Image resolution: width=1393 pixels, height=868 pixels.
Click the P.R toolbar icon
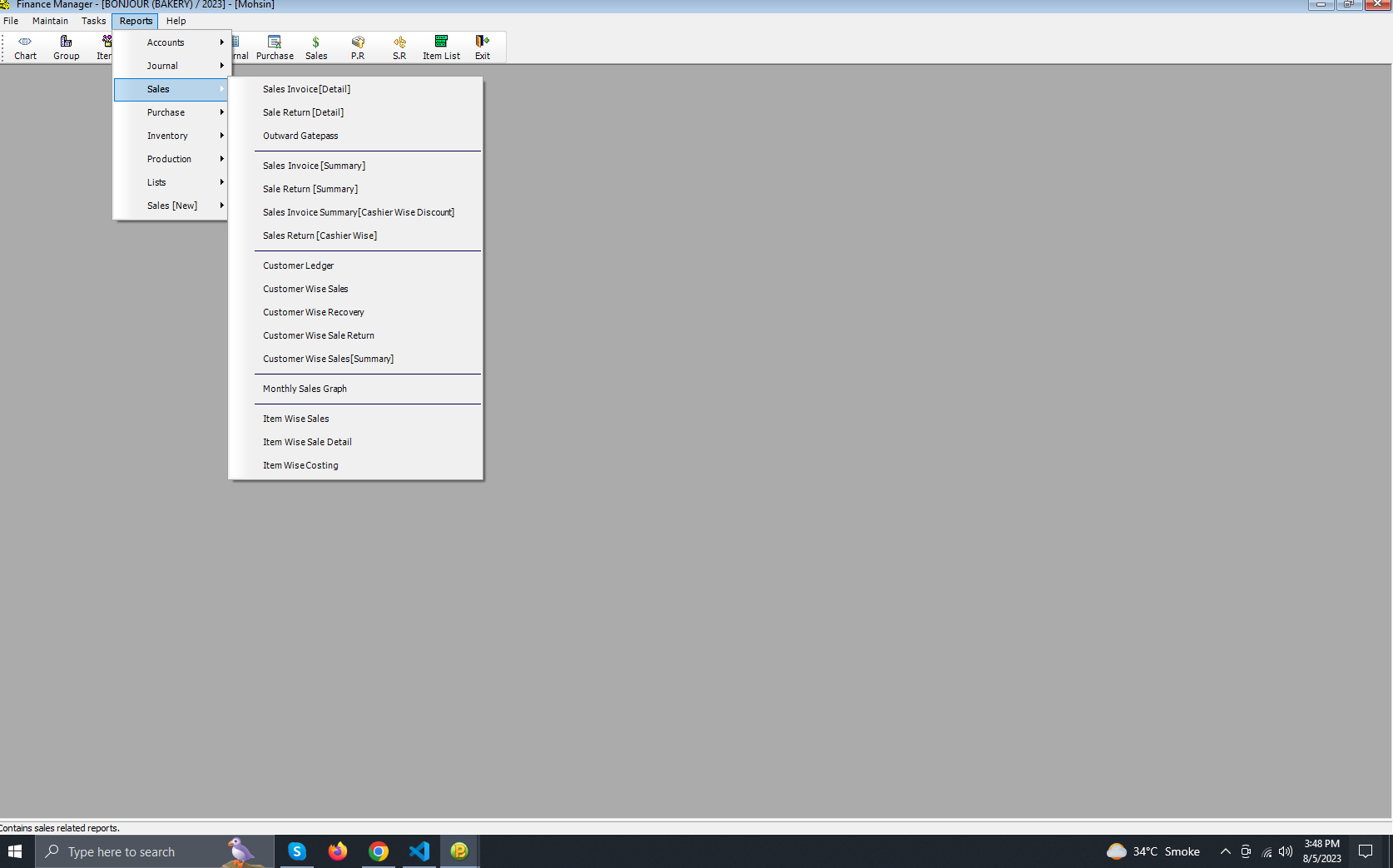358,47
